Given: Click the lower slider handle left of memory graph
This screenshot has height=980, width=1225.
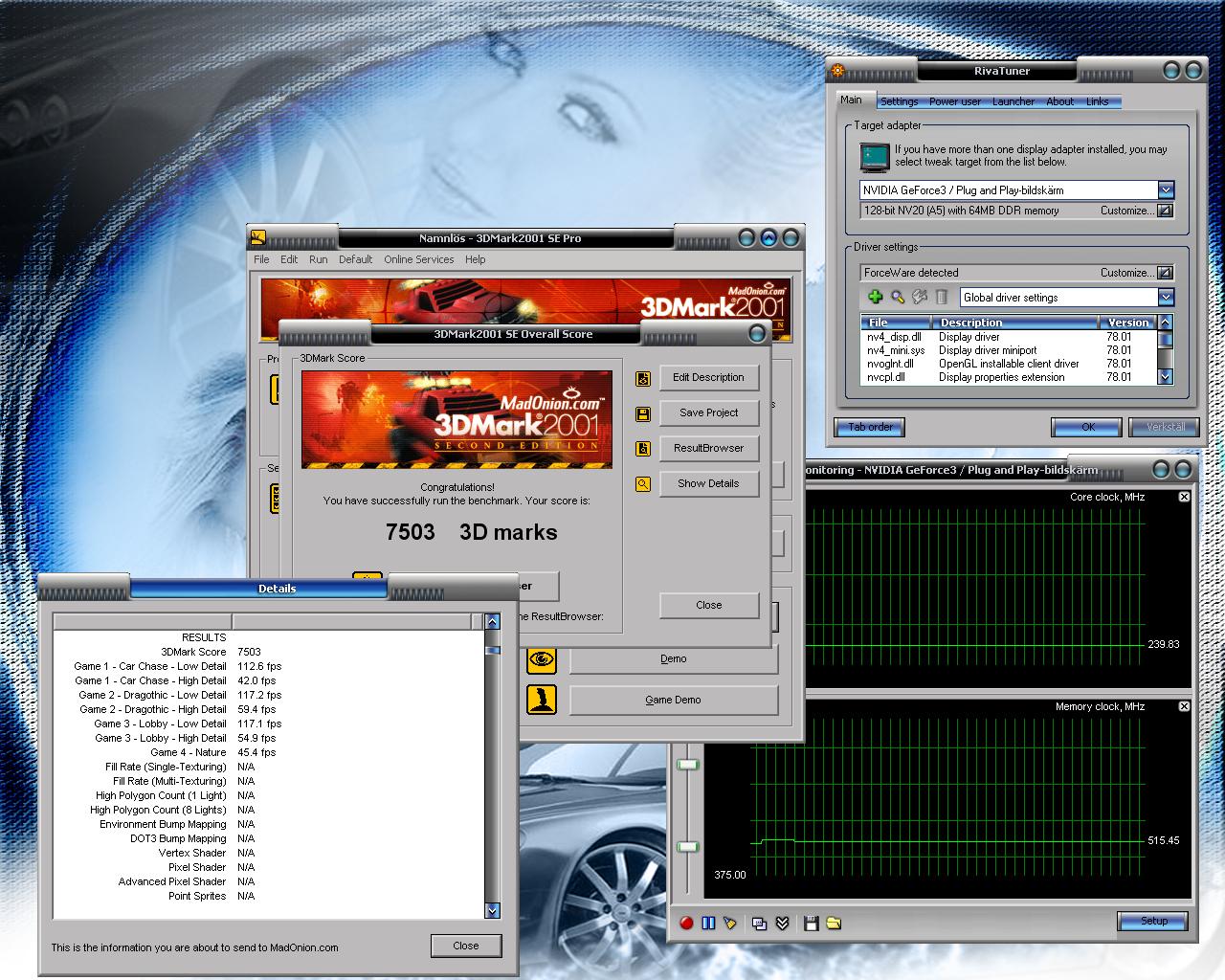Looking at the screenshot, I should tap(688, 847).
